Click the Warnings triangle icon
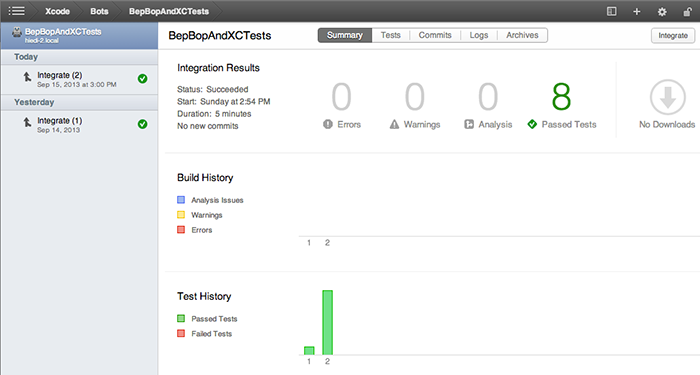Screen dimensions: 700x375 pyautogui.click(x=394, y=124)
